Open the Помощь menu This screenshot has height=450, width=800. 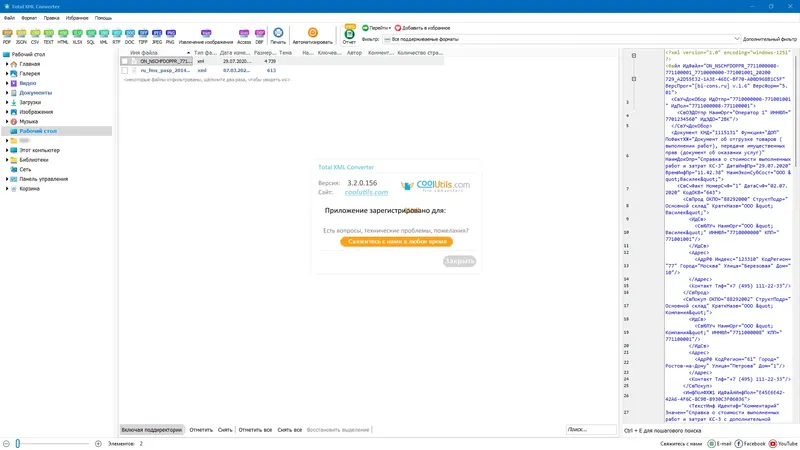point(103,18)
